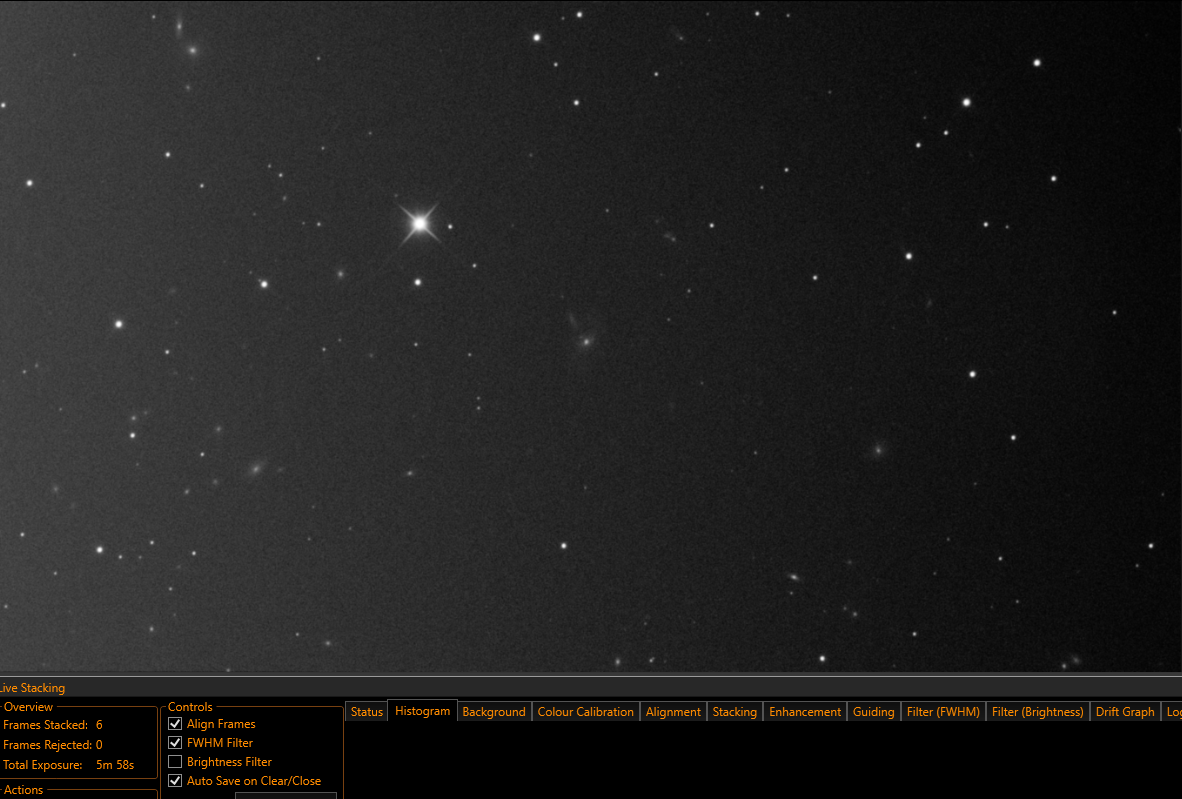Image resolution: width=1182 pixels, height=799 pixels.
Task: Open the Colour Calibration tab
Action: tap(586, 712)
